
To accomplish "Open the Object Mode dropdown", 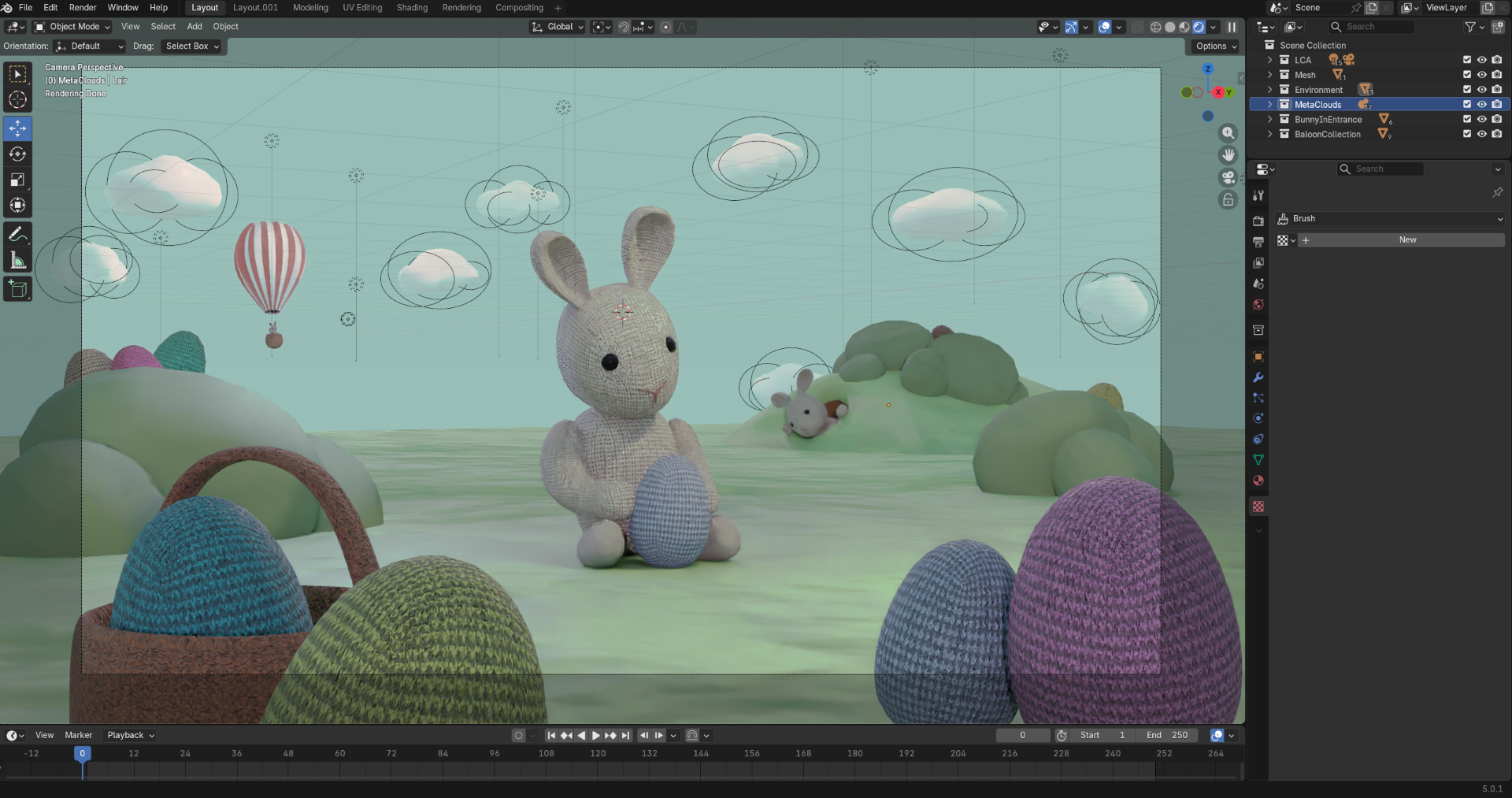I will click(x=72, y=27).
